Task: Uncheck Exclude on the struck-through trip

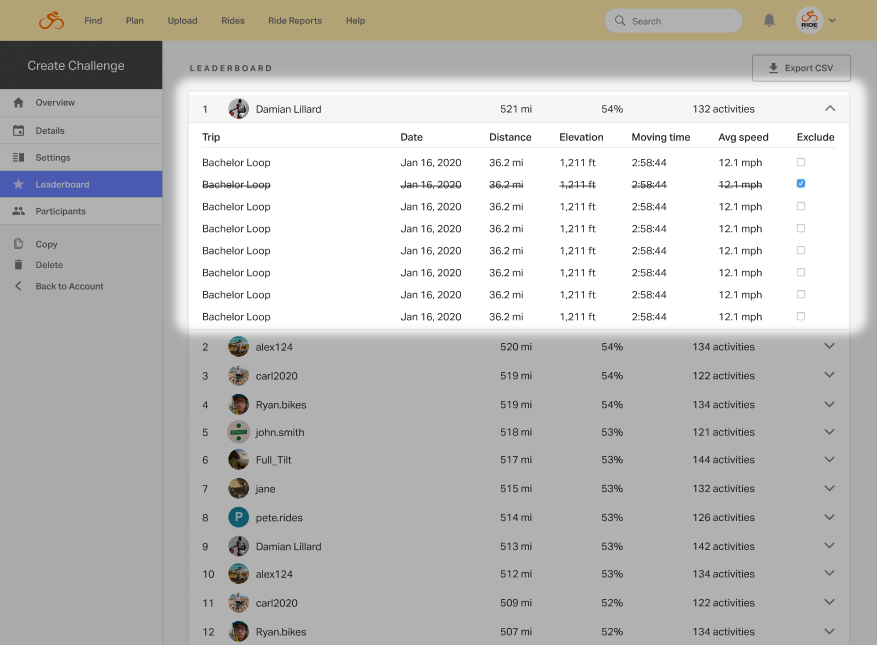Action: pos(801,183)
